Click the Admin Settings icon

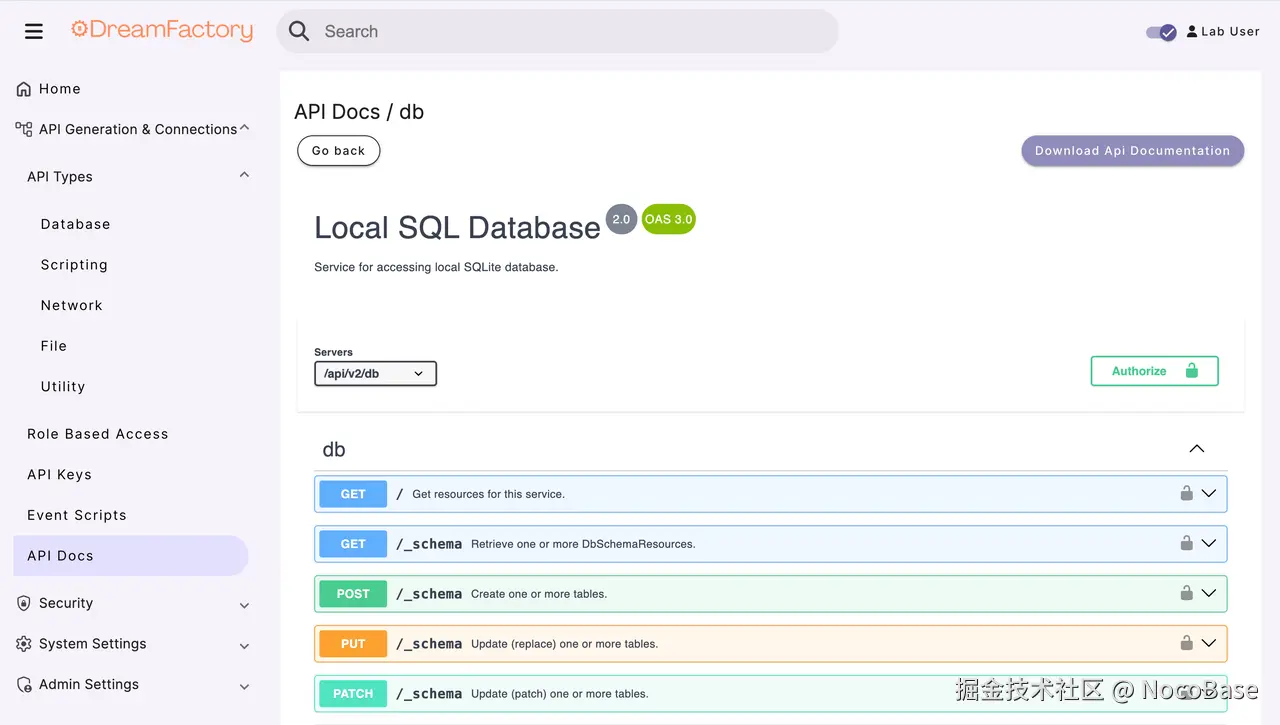24,685
